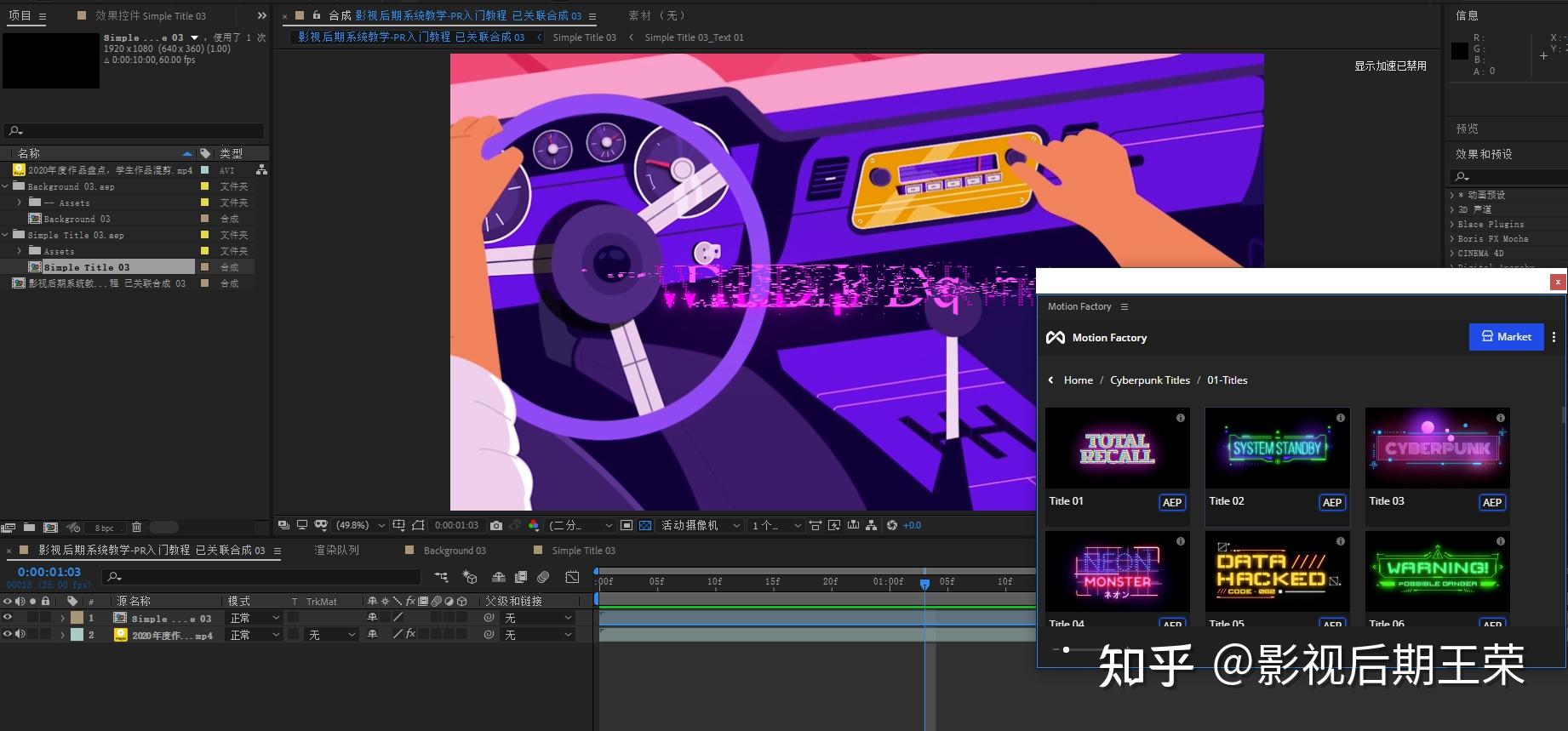Open the graph editor icon in timeline
The height and width of the screenshot is (731, 1568).
point(573,577)
